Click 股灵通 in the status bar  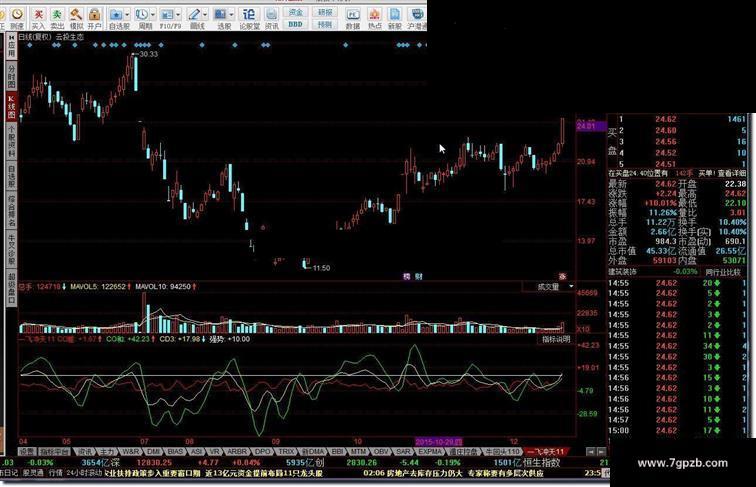point(33,473)
